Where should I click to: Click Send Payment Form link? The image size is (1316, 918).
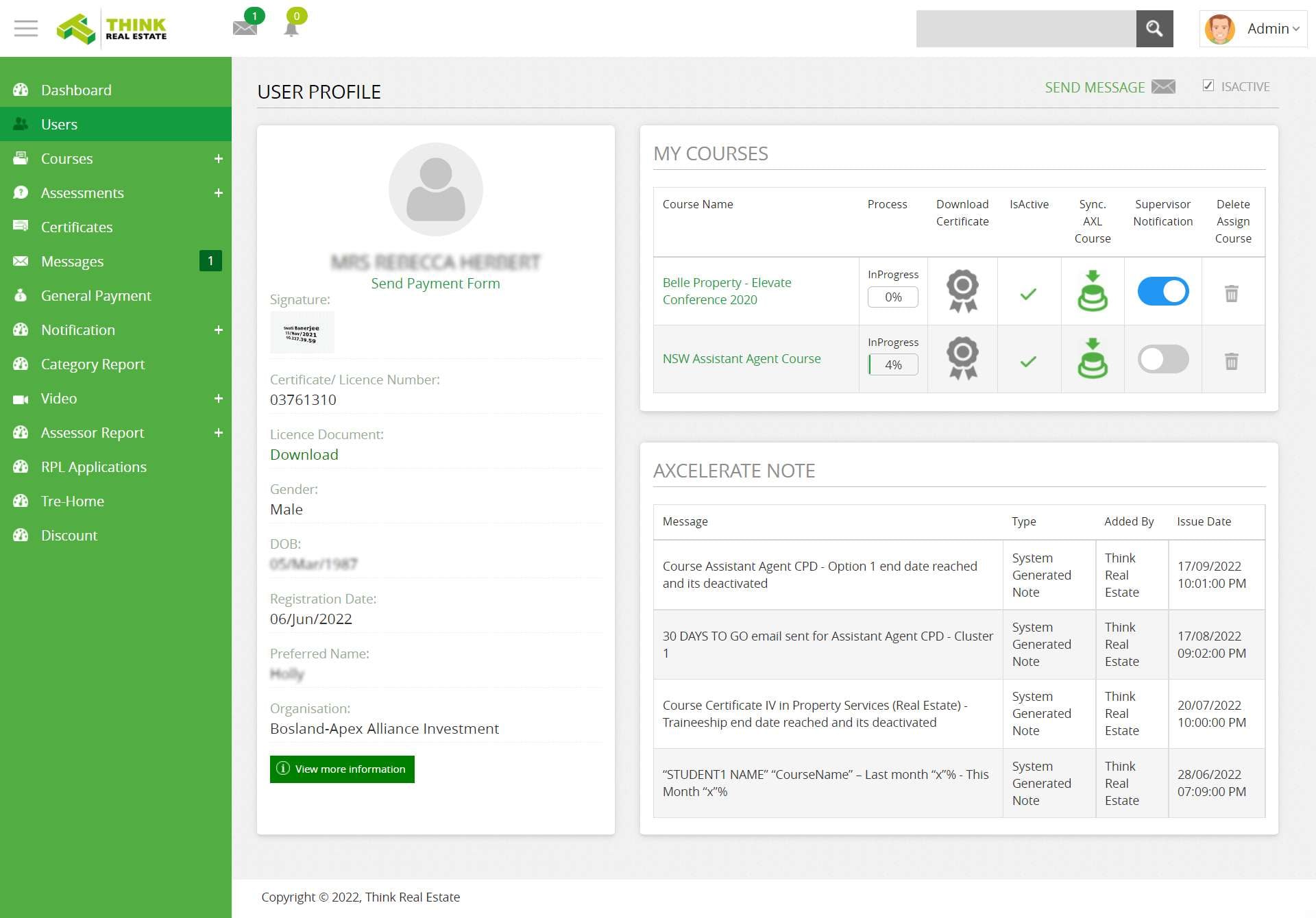point(435,284)
